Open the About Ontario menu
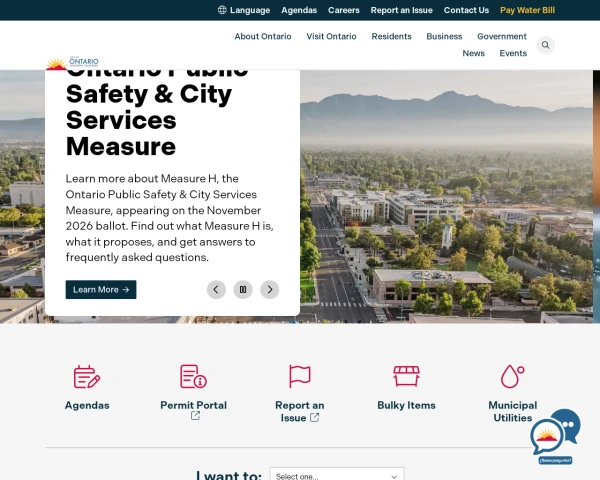The image size is (600, 480). coord(263,36)
